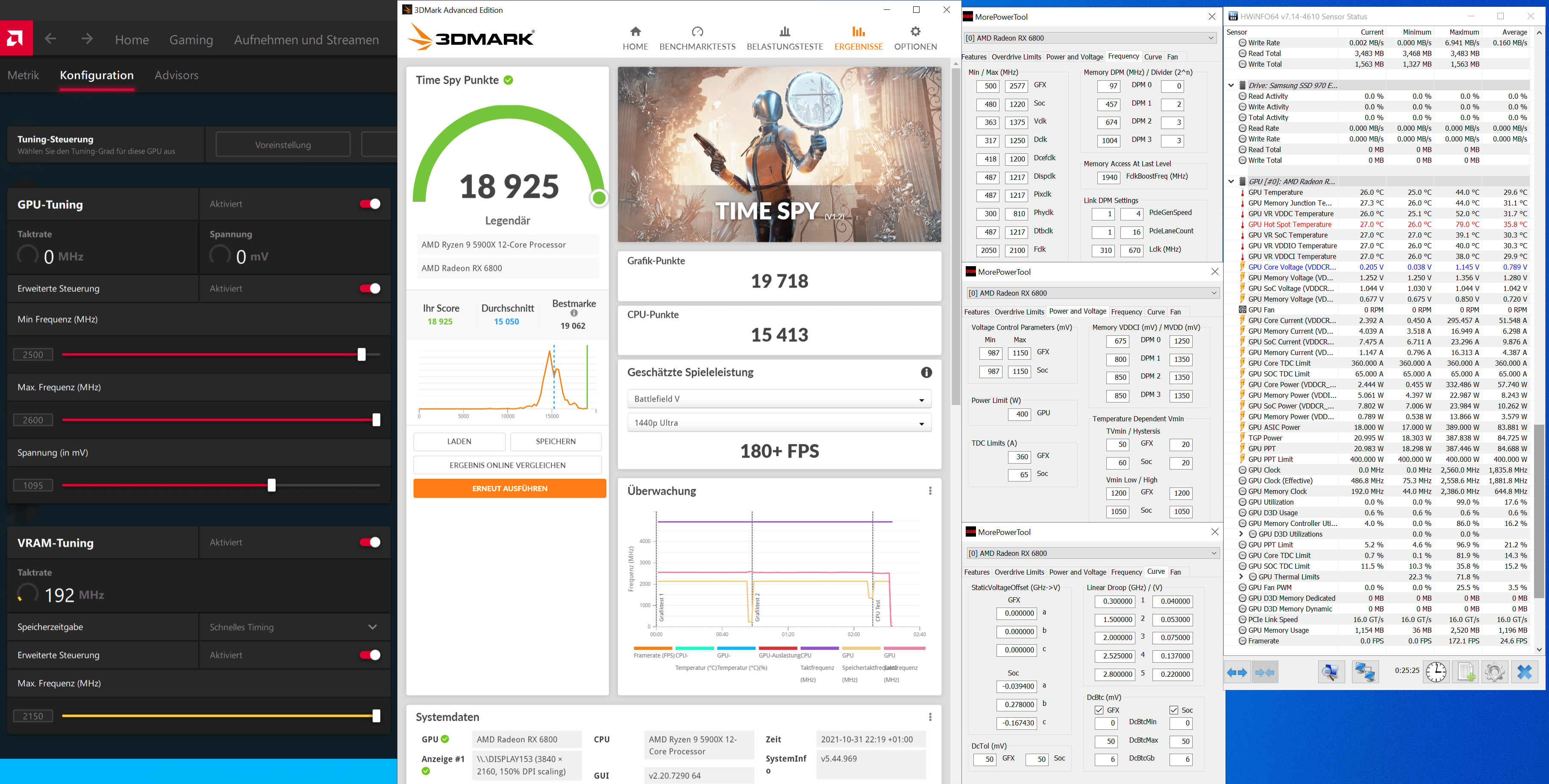The height and width of the screenshot is (784, 1549).
Task: Toggle GPU-Tuning switch off
Action: [x=370, y=204]
